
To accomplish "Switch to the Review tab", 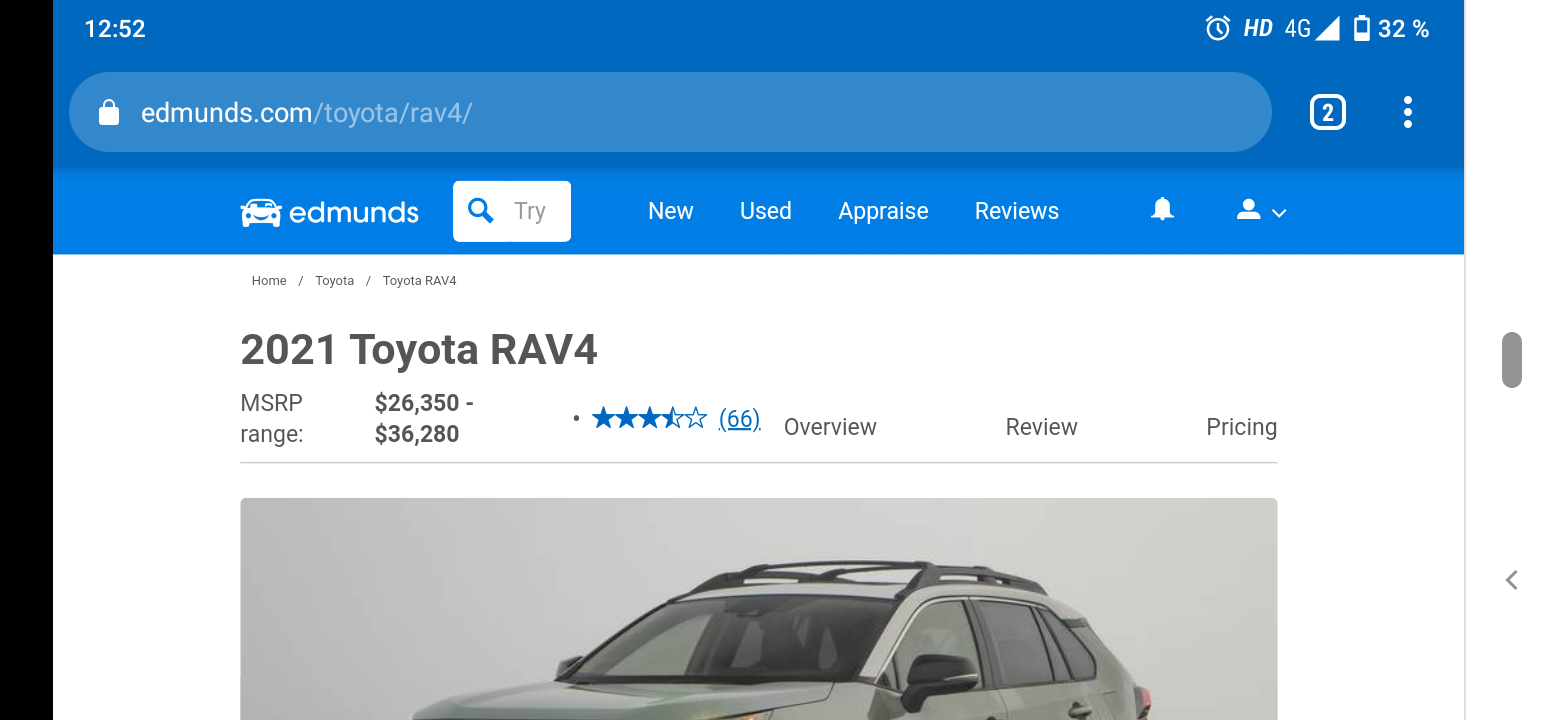I will coord(1041,427).
